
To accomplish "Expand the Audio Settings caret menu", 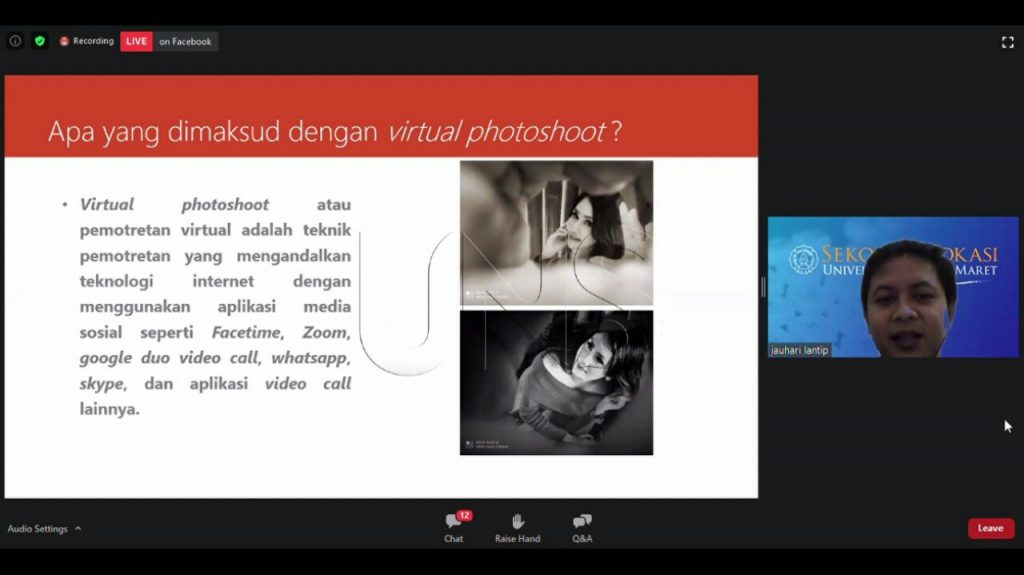I will pyautogui.click(x=78, y=529).
